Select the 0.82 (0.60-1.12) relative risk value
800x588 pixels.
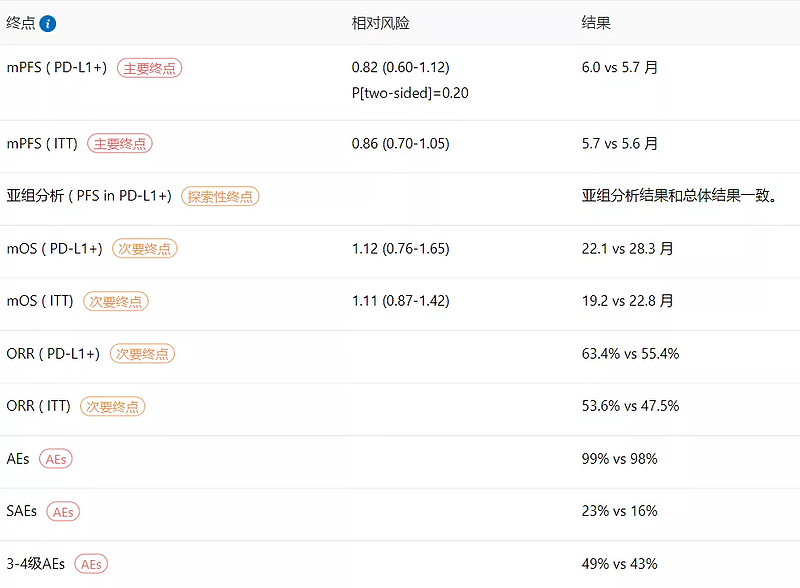[x=400, y=68]
